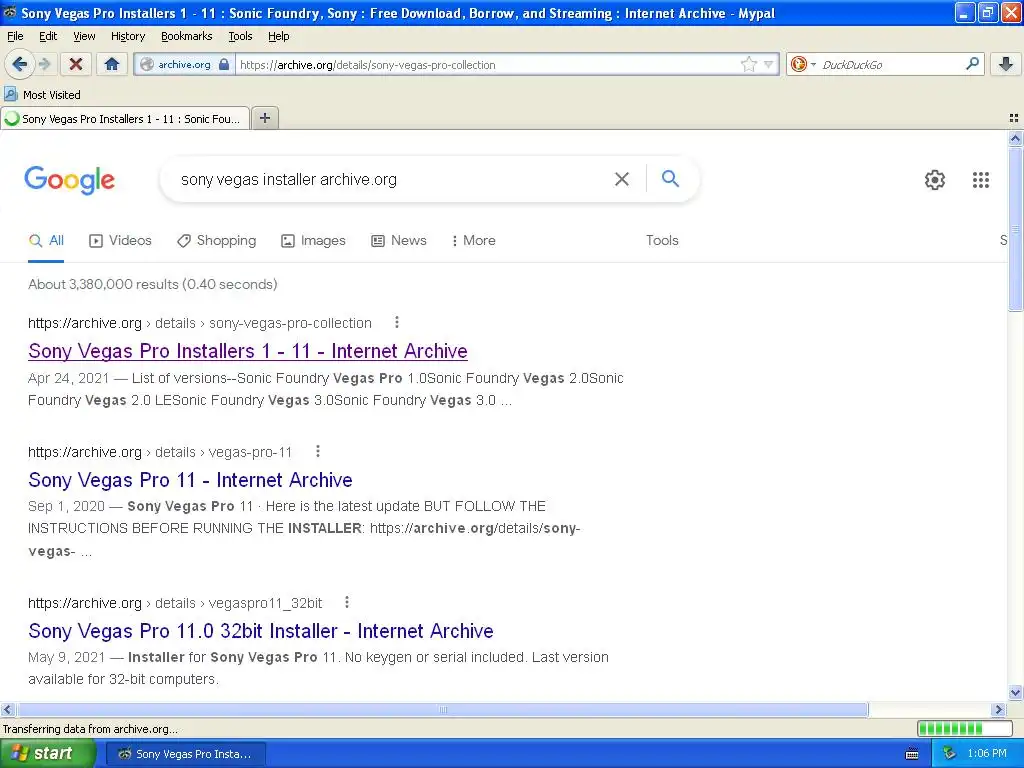Click the vertical scrollbar down arrow
Image resolution: width=1024 pixels, height=768 pixels.
point(1015,693)
